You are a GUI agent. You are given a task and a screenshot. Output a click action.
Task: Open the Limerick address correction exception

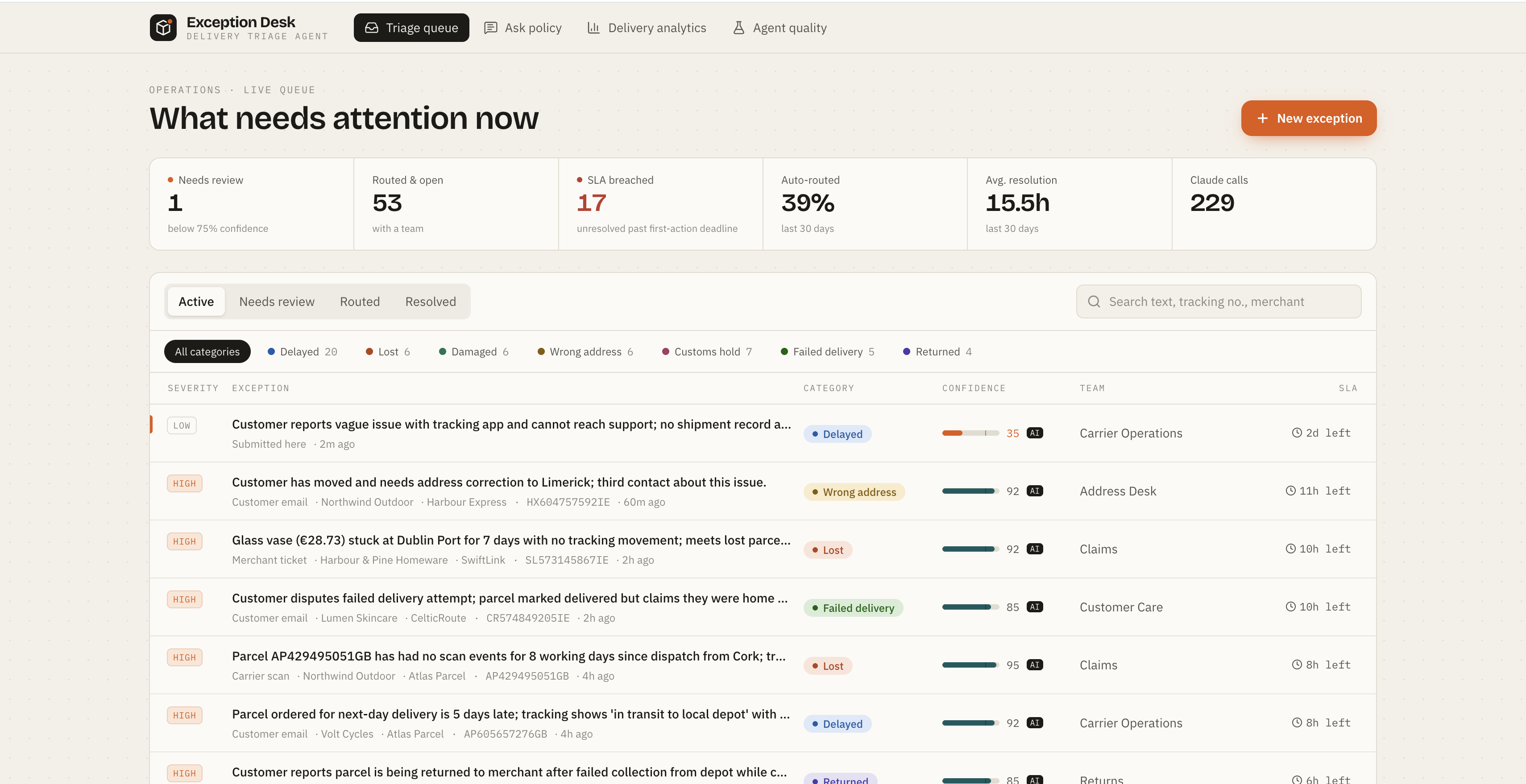pos(763,491)
